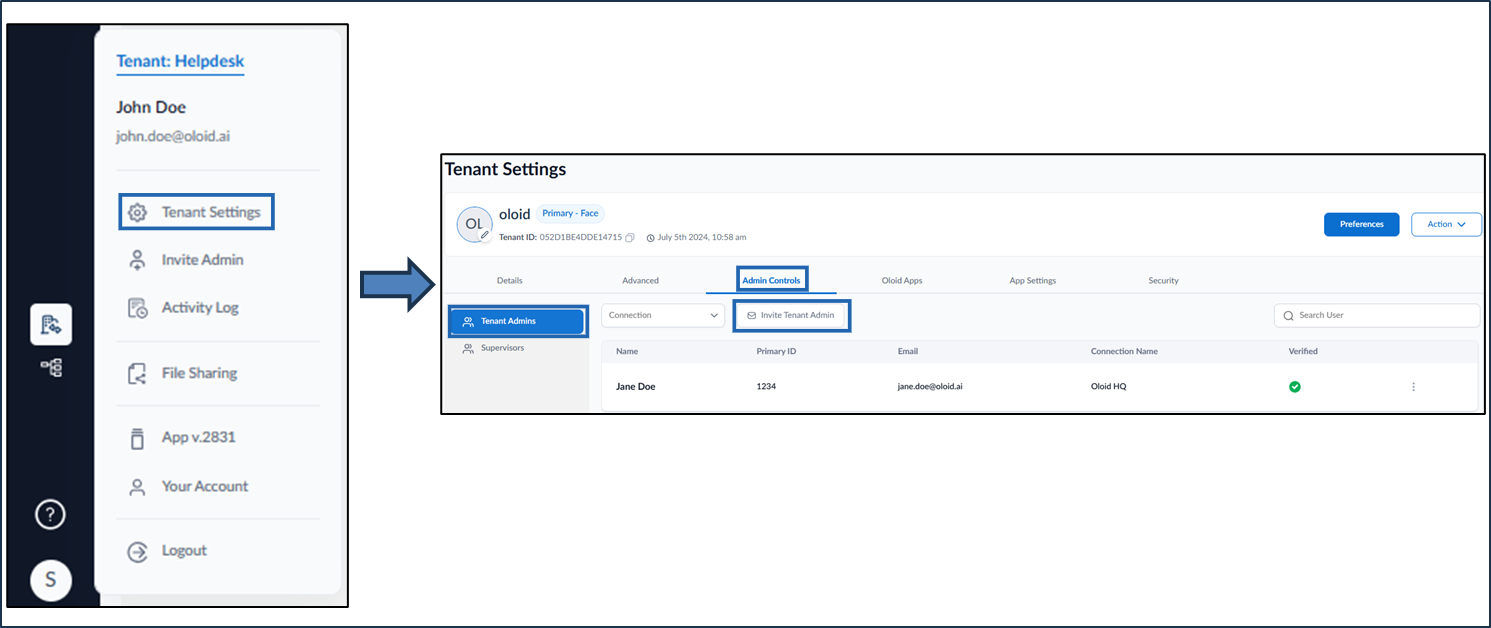Click Jane Doe's green verified checkmark

1295,386
